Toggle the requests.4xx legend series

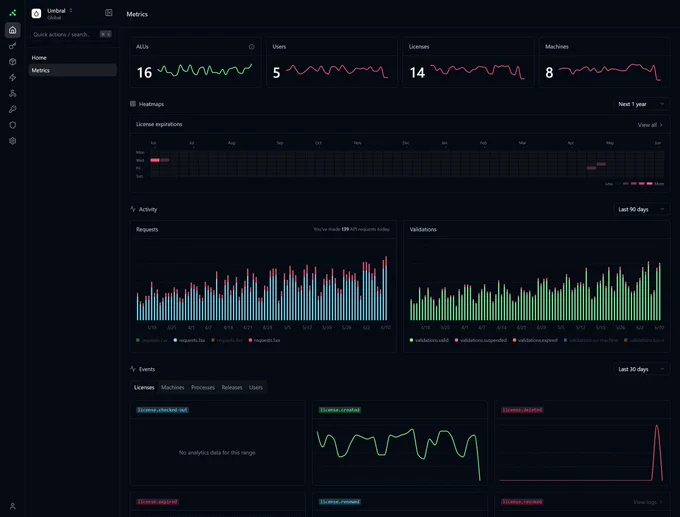pos(227,340)
